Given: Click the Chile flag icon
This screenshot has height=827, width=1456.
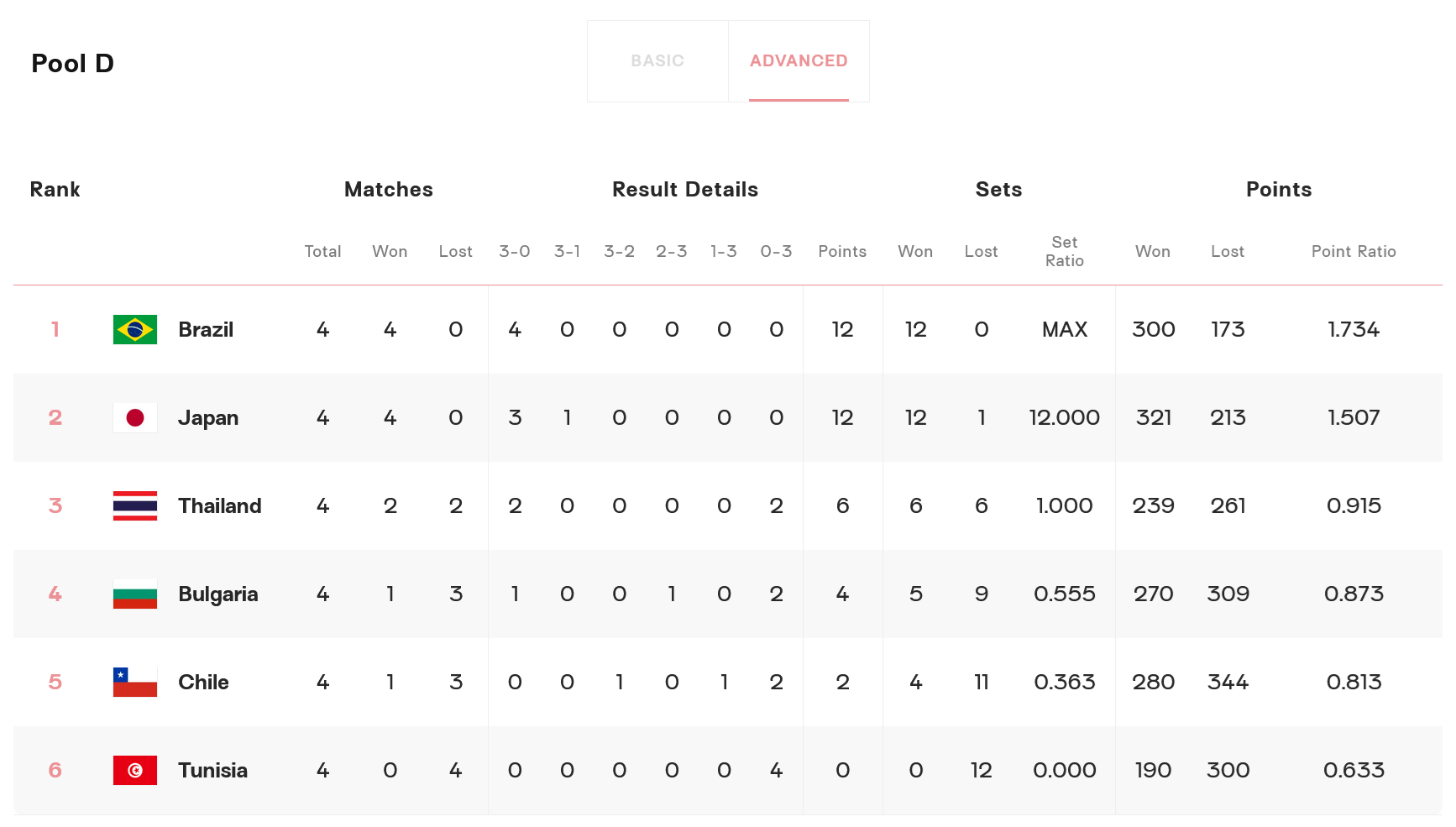Looking at the screenshot, I should coord(135,683).
